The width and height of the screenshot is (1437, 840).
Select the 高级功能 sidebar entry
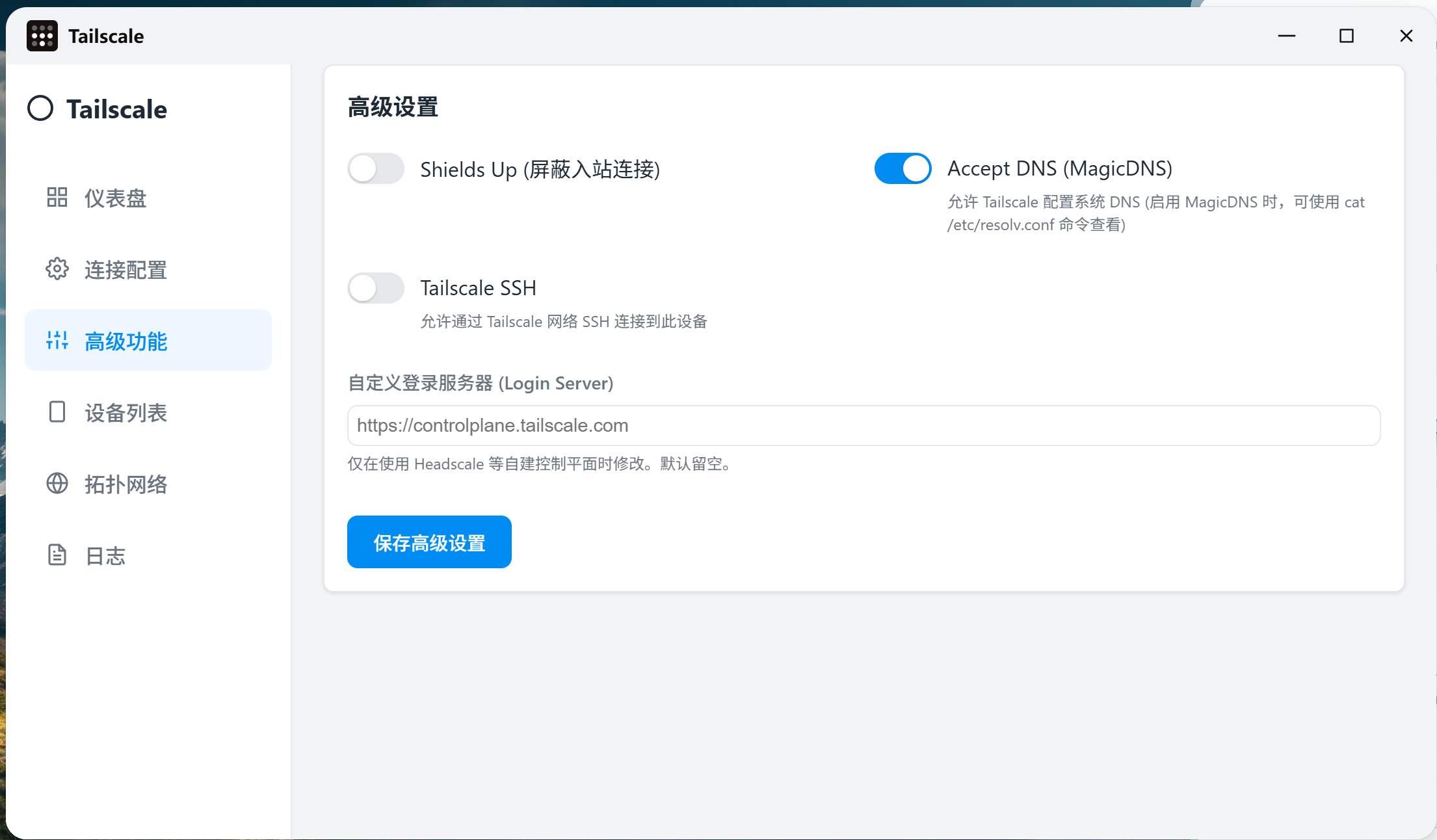point(126,340)
